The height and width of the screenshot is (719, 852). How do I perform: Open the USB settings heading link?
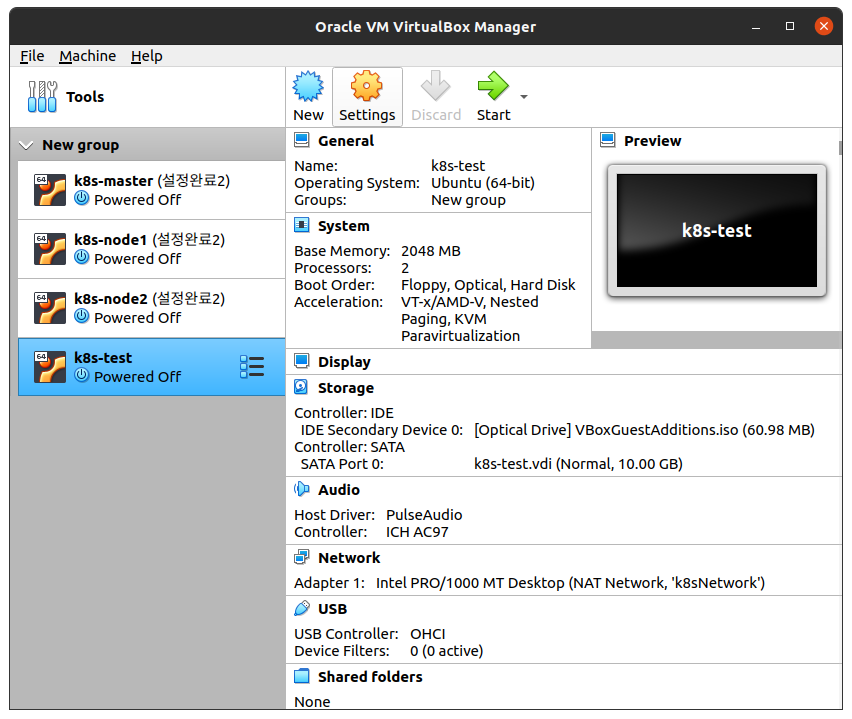332,609
